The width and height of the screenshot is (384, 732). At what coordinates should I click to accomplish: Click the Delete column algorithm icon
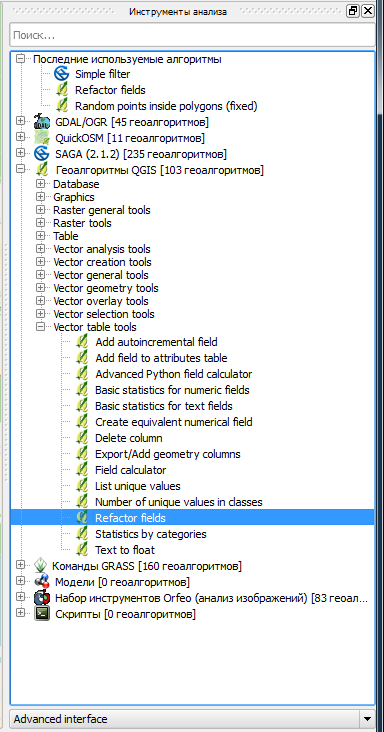82,438
